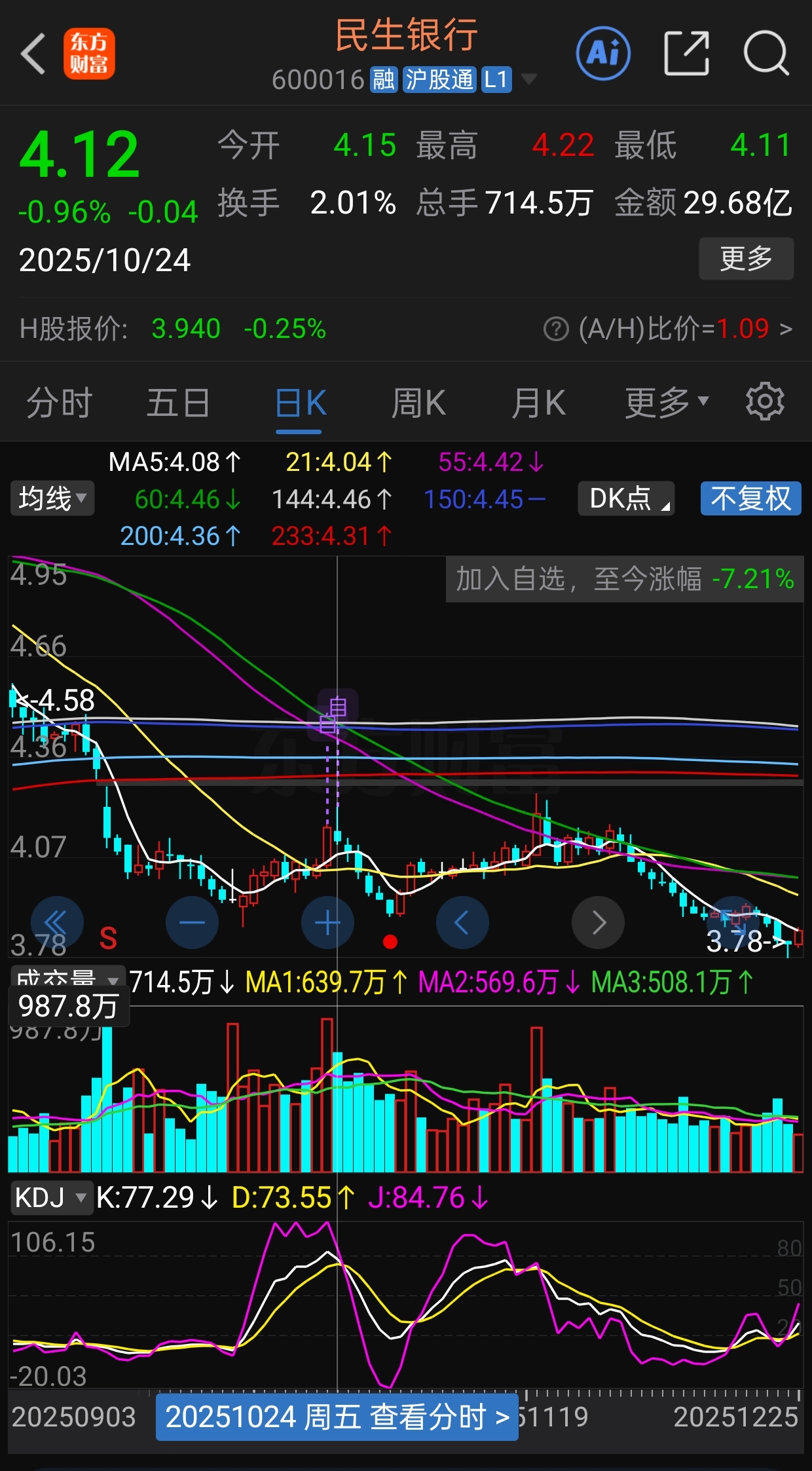Open the KDJ indicator dropdown
The image size is (812, 1471).
(52, 1198)
